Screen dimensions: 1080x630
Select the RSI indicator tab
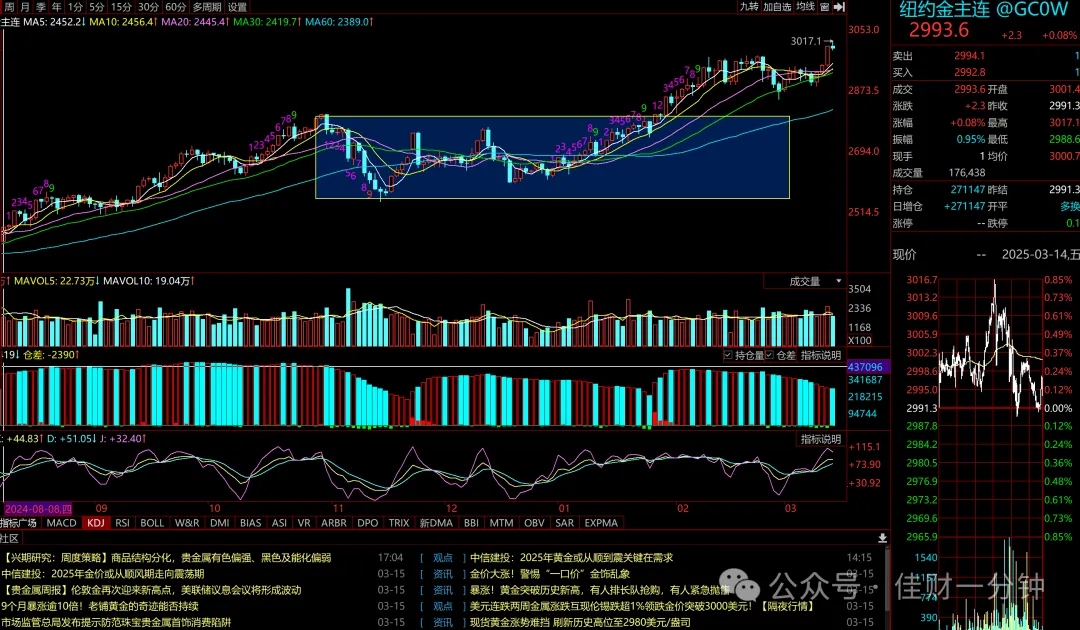point(123,523)
